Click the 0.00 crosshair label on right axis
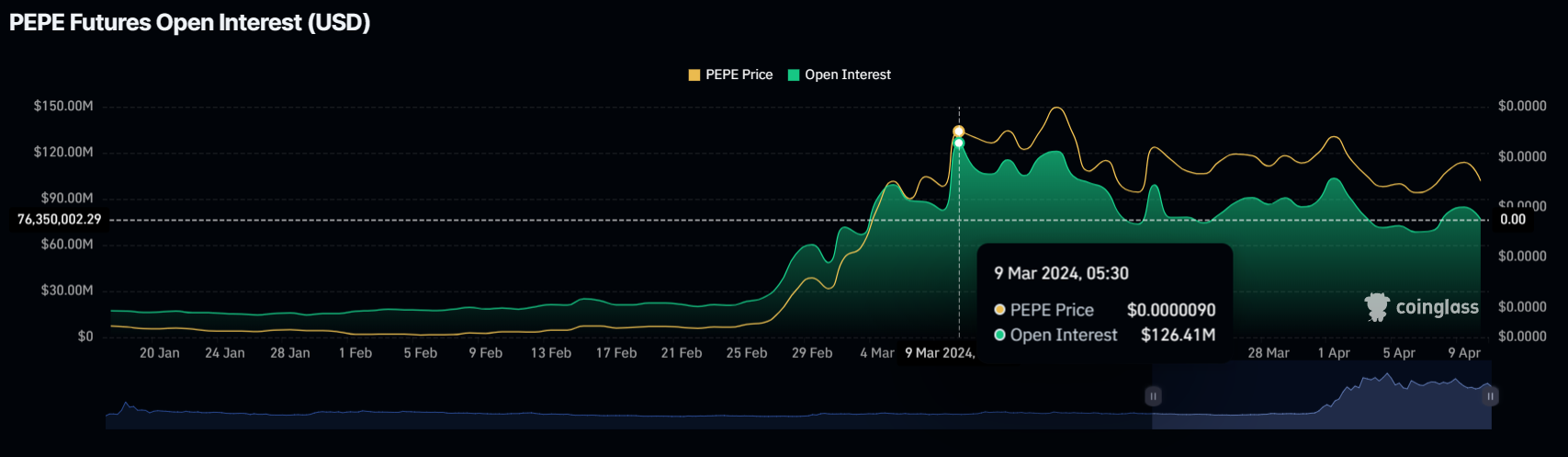The width and height of the screenshot is (1568, 457). click(1513, 220)
